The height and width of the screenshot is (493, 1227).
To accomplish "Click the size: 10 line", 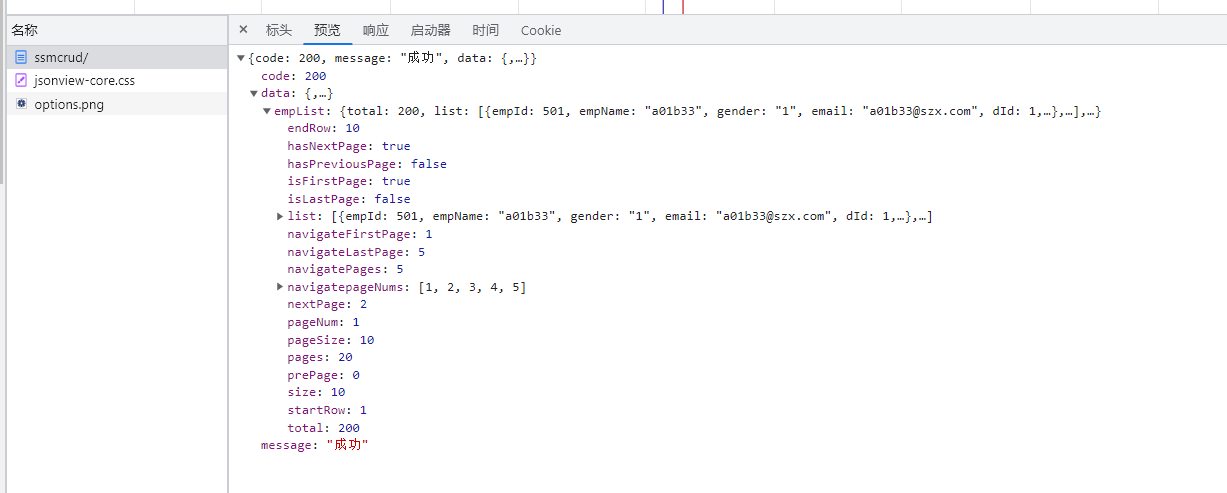I will 316,392.
